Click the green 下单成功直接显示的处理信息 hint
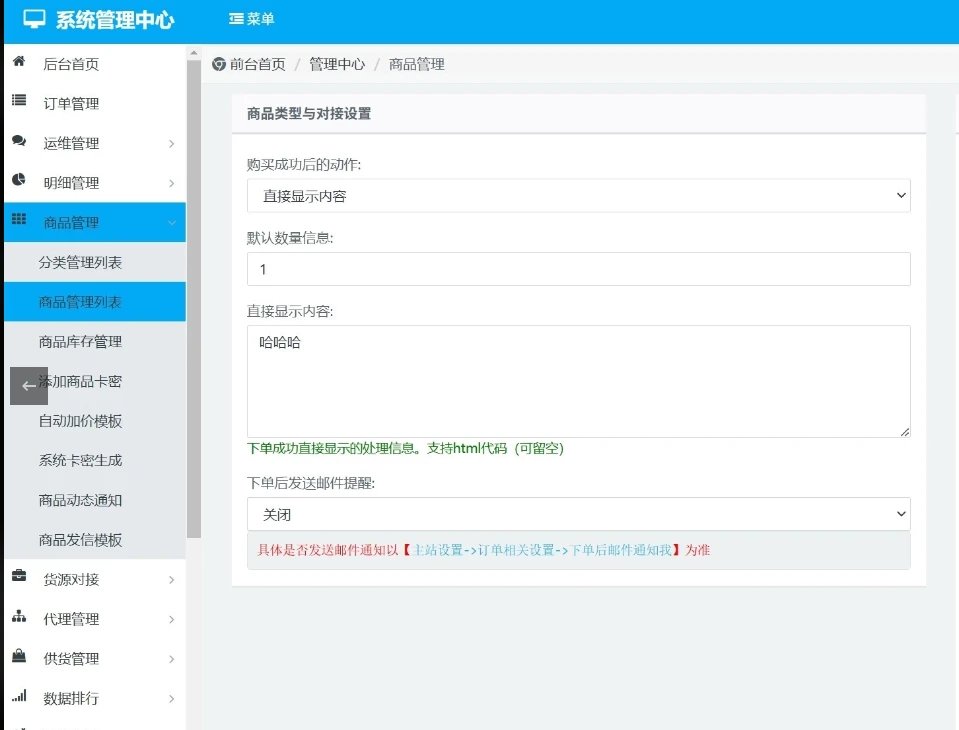The image size is (959, 730). tap(405, 448)
